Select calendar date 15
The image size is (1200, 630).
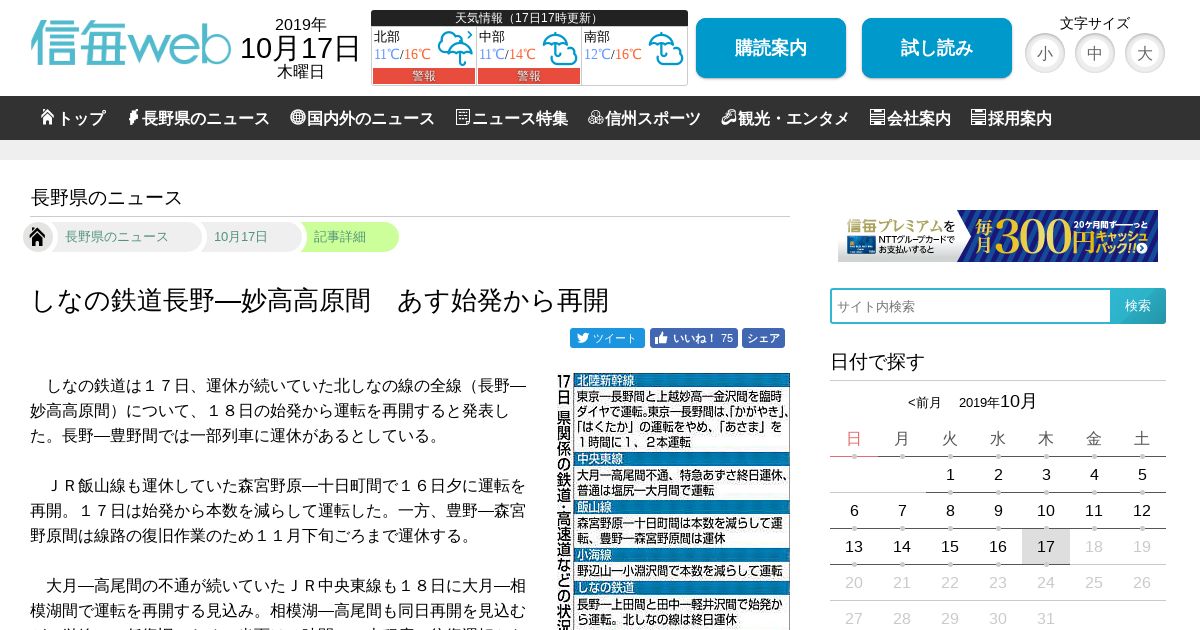tap(950, 547)
